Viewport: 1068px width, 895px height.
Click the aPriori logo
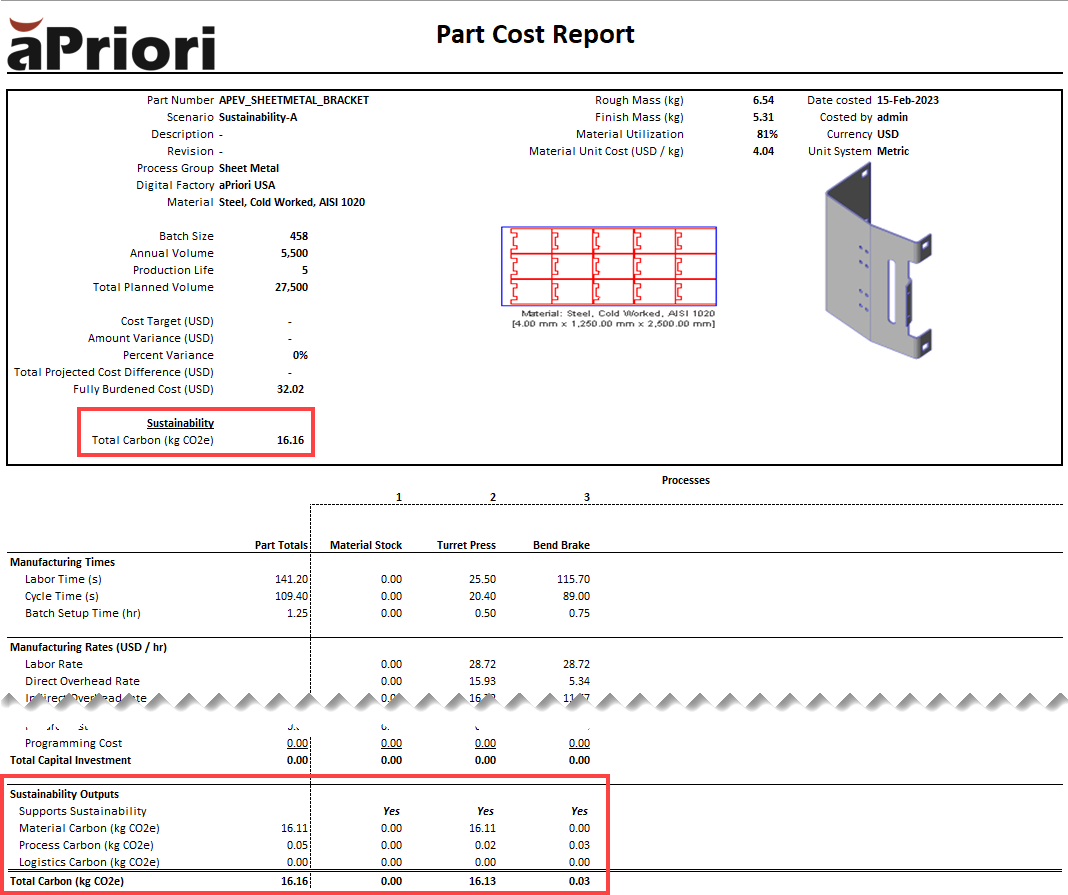coord(112,45)
